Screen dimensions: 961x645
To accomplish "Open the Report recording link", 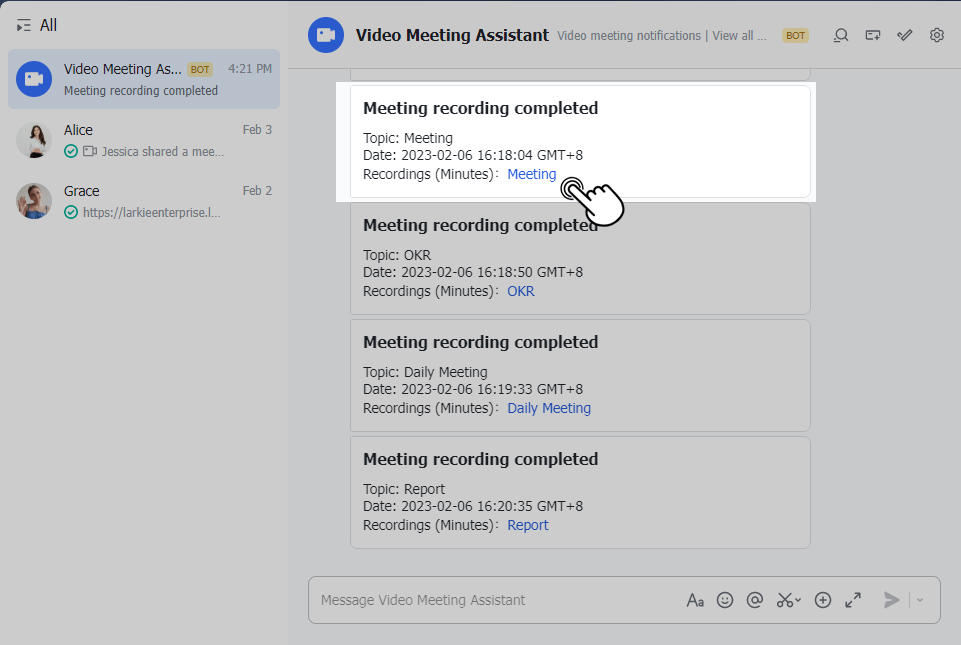I will pos(527,525).
